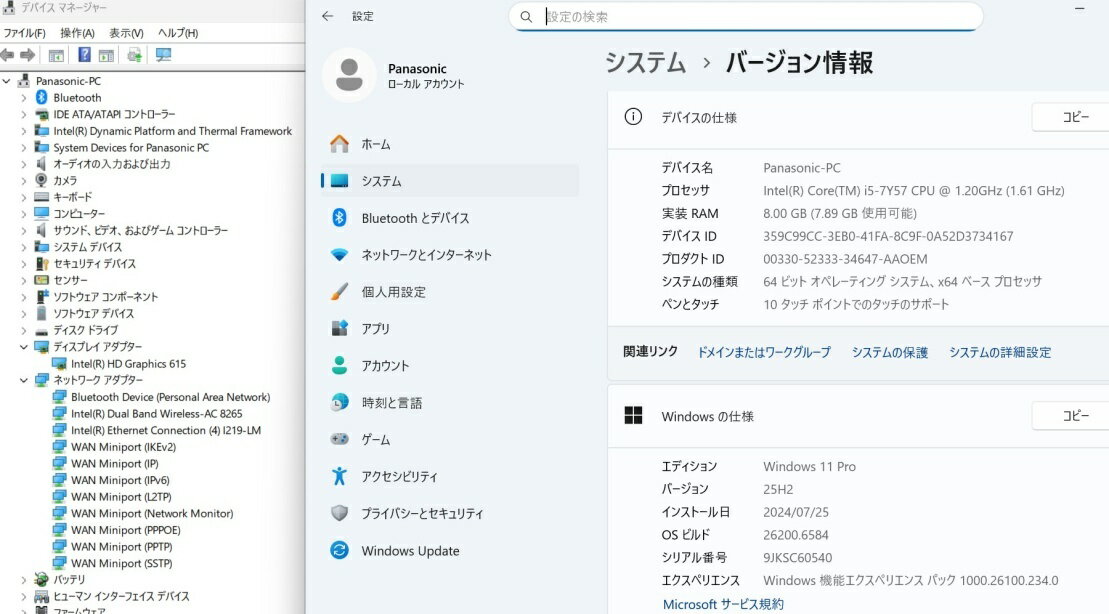This screenshot has height=614, width=1109.
Task: Select the Intel(R) HD Graphics 615 device
Action: (x=128, y=364)
